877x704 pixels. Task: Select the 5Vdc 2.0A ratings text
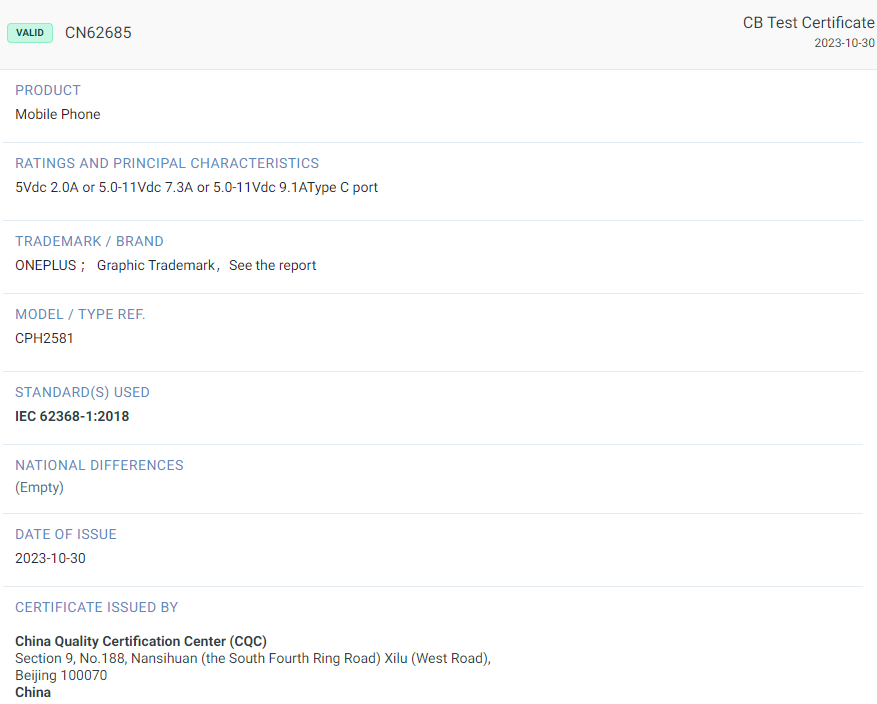(x=196, y=187)
